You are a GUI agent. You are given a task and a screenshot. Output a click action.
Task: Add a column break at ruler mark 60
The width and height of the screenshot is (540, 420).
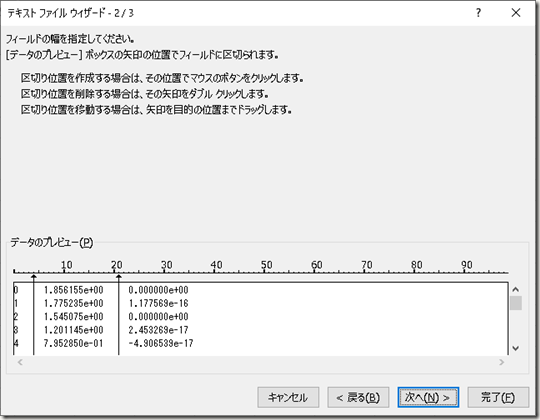315,272
